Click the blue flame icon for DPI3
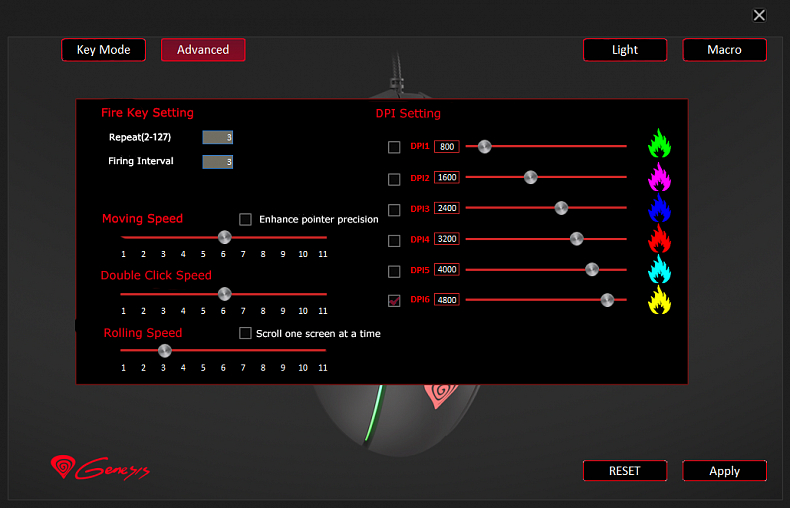Screen dimensions: 790x508 tap(659, 208)
